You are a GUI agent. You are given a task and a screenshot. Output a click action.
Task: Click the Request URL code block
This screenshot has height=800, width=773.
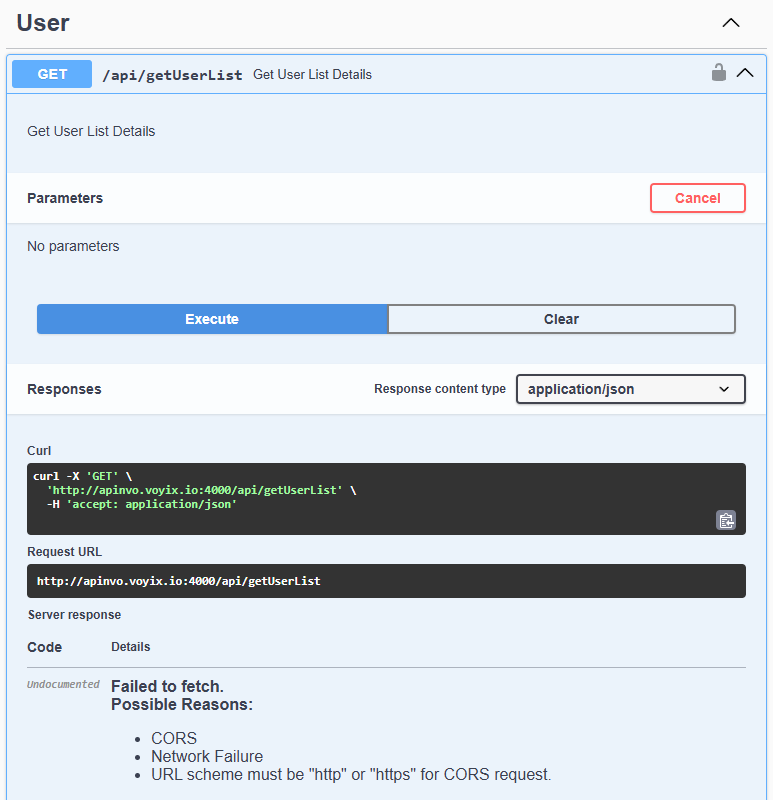[x=300, y=581]
